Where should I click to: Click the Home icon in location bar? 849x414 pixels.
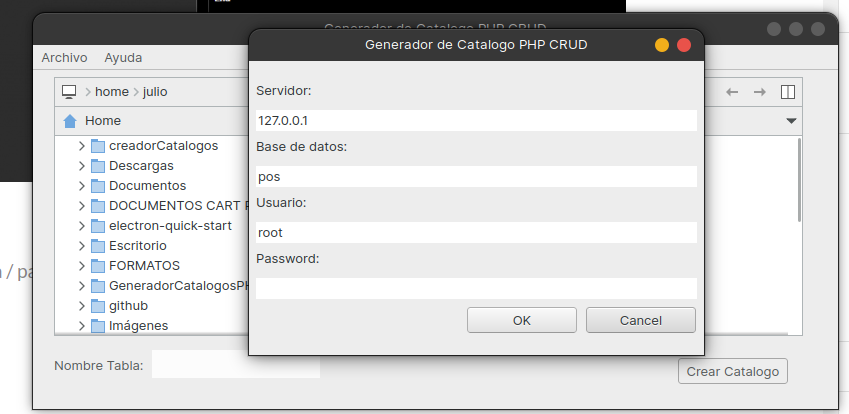[70, 121]
